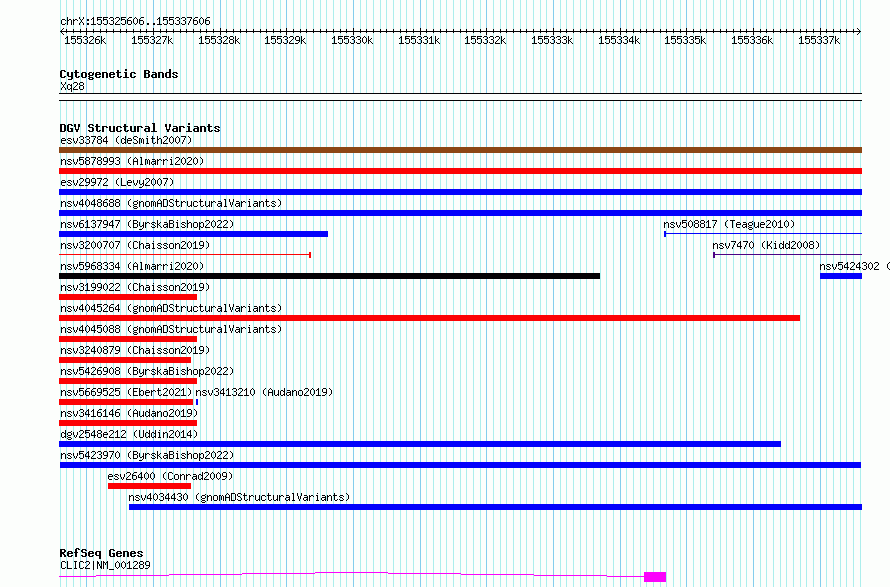The height and width of the screenshot is (587, 890).
Task: Open nsv4045264 (gnomADStructuralVariants) label
Action: [171, 308]
